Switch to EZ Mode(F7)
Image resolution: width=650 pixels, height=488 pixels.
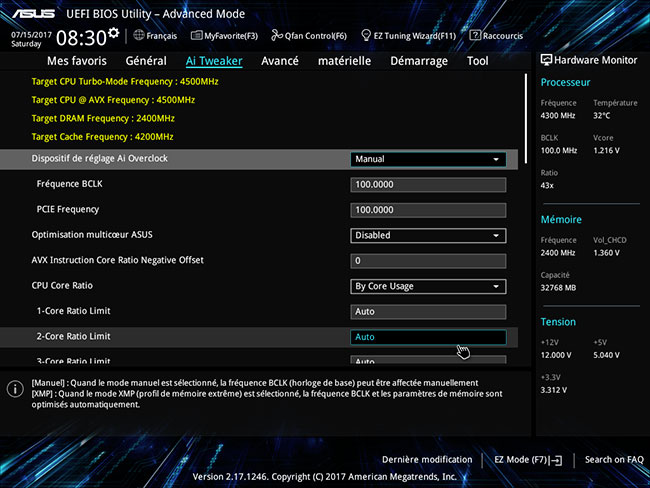(x=528, y=459)
